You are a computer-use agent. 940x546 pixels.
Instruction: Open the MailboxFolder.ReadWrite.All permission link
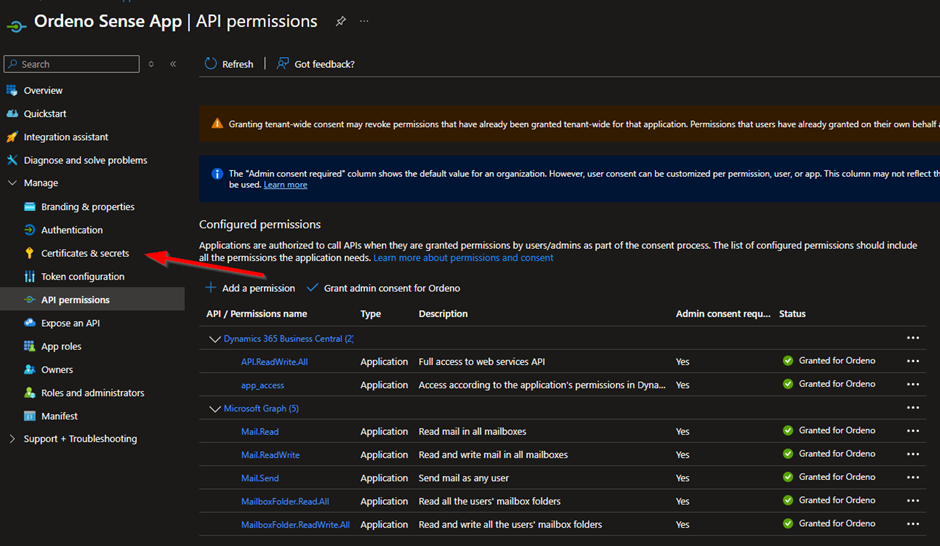pyautogui.click(x=295, y=524)
